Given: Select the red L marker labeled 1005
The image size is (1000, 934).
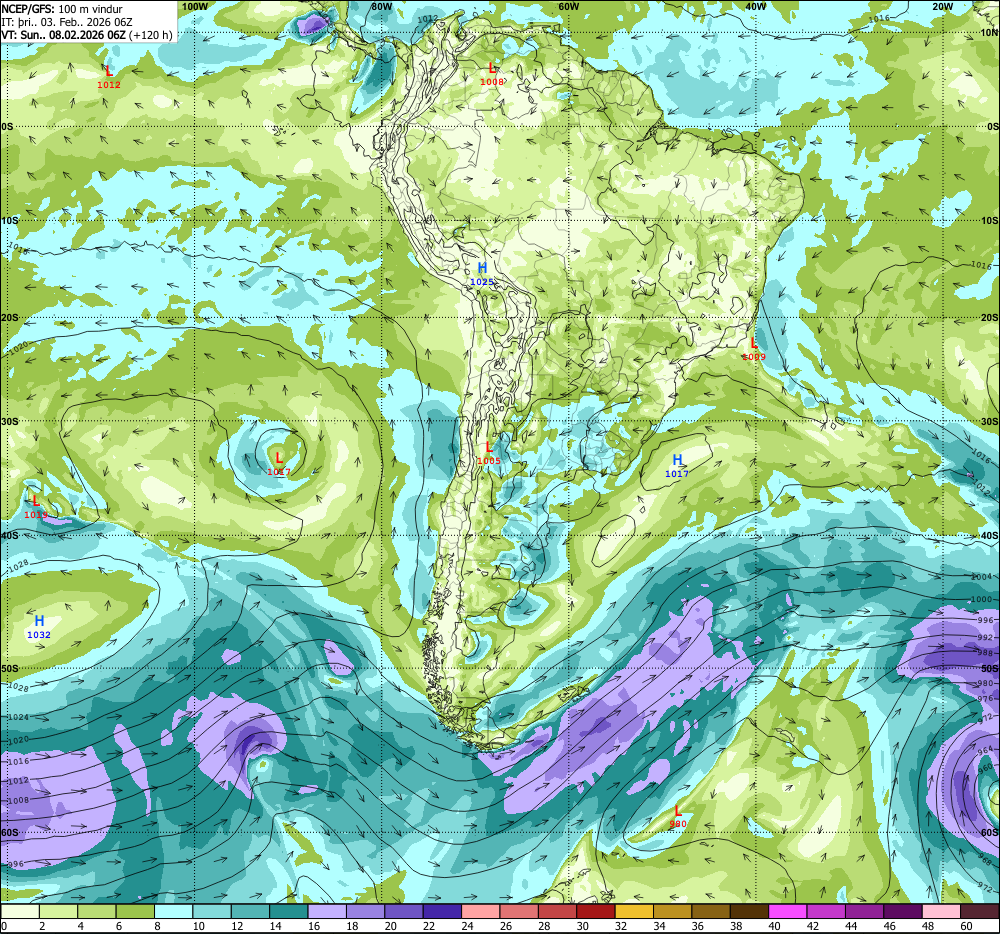Looking at the screenshot, I should (489, 447).
